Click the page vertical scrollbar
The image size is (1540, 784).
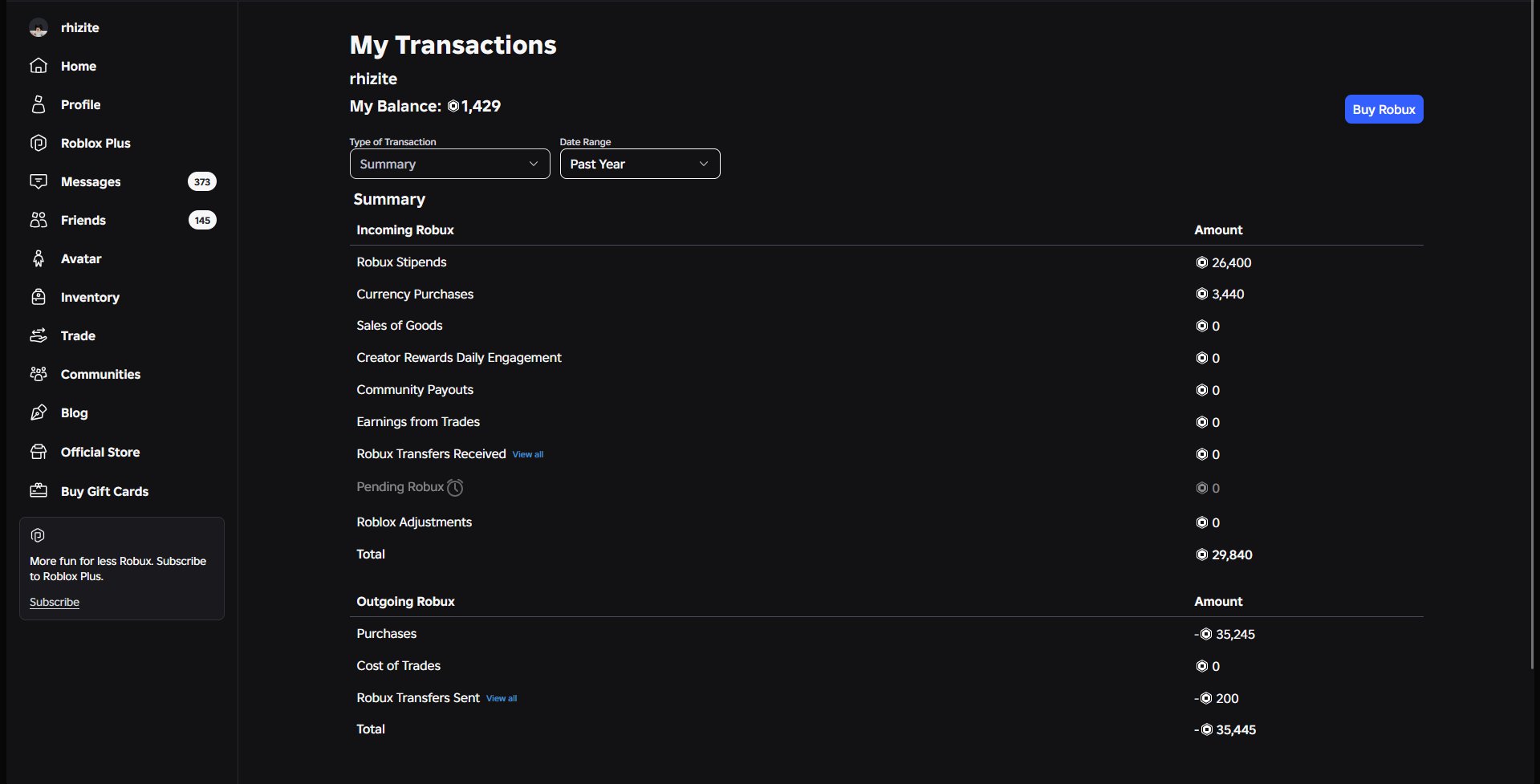click(x=1534, y=335)
